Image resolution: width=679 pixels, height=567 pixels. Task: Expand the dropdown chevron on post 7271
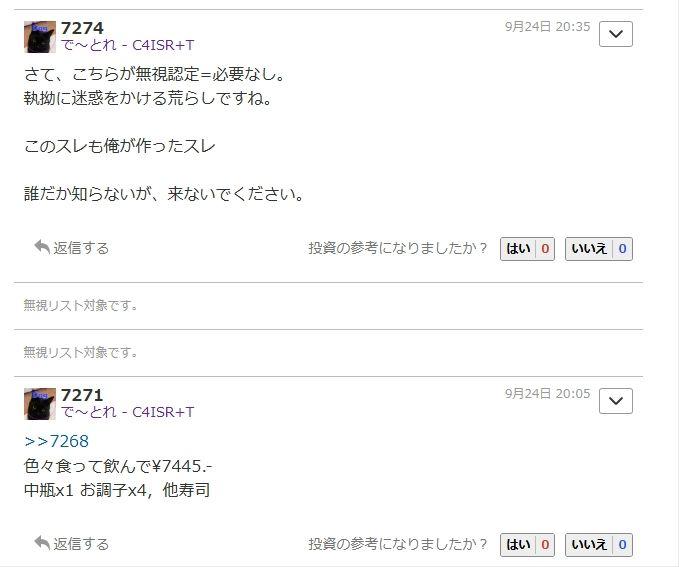point(616,401)
